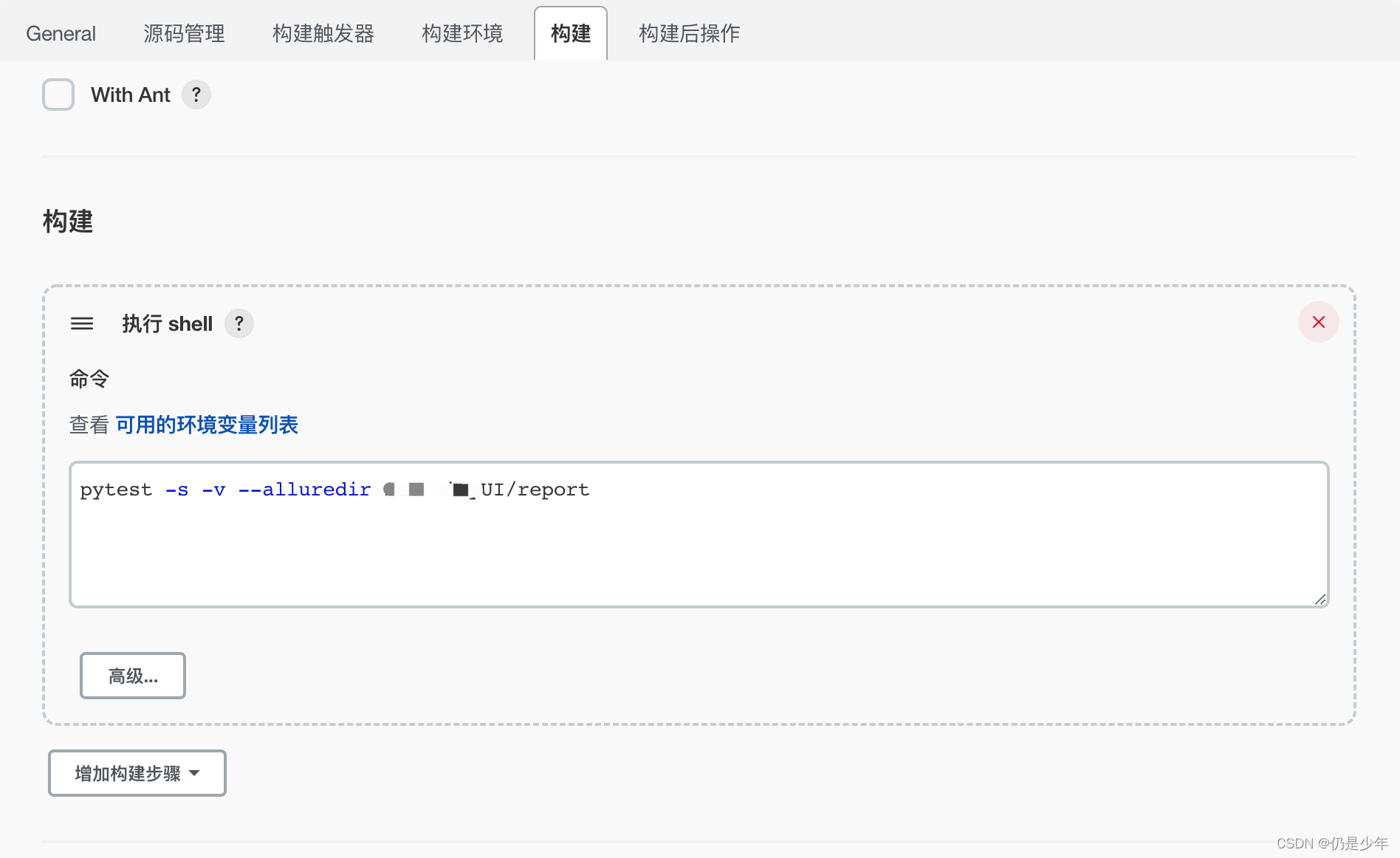1400x858 pixels.
Task: Open the 增加构建步骤 dropdown
Action: [x=137, y=773]
